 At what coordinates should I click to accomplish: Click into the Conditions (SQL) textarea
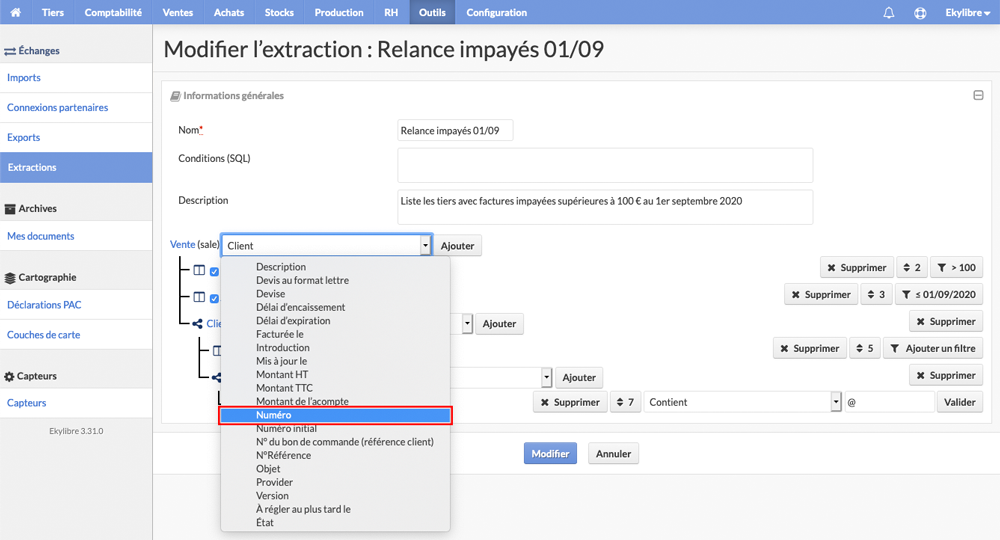(x=605, y=165)
